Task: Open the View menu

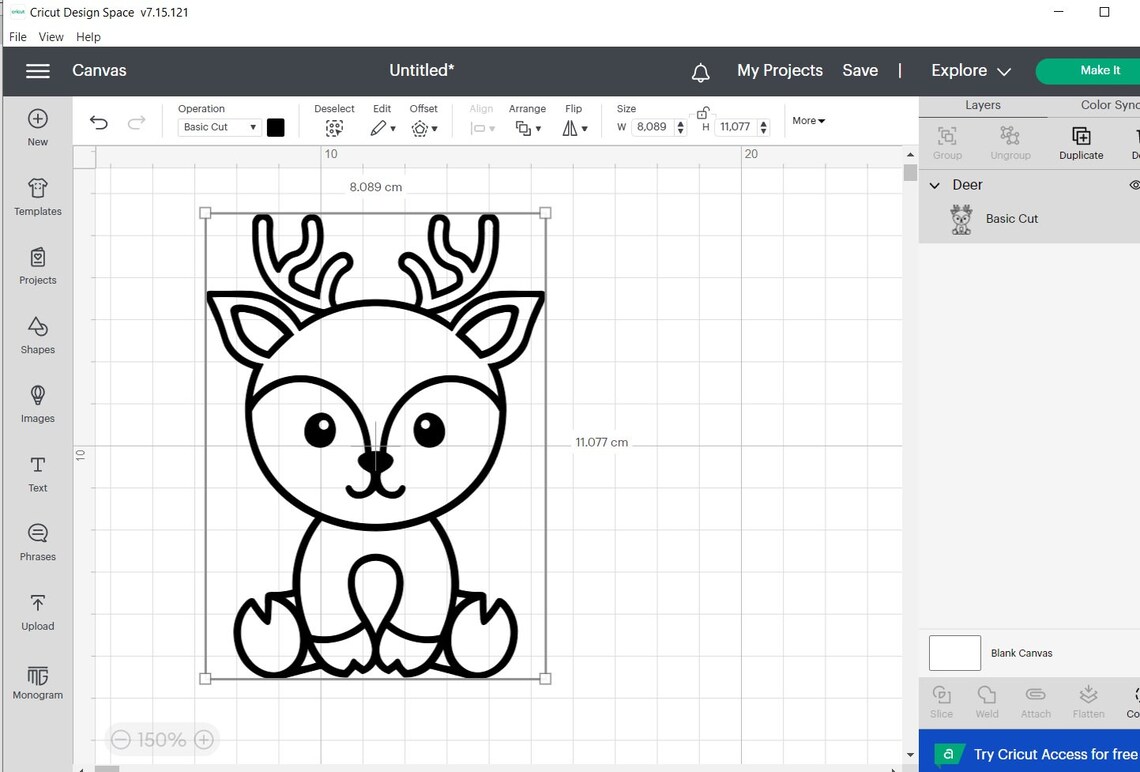Action: click(51, 36)
